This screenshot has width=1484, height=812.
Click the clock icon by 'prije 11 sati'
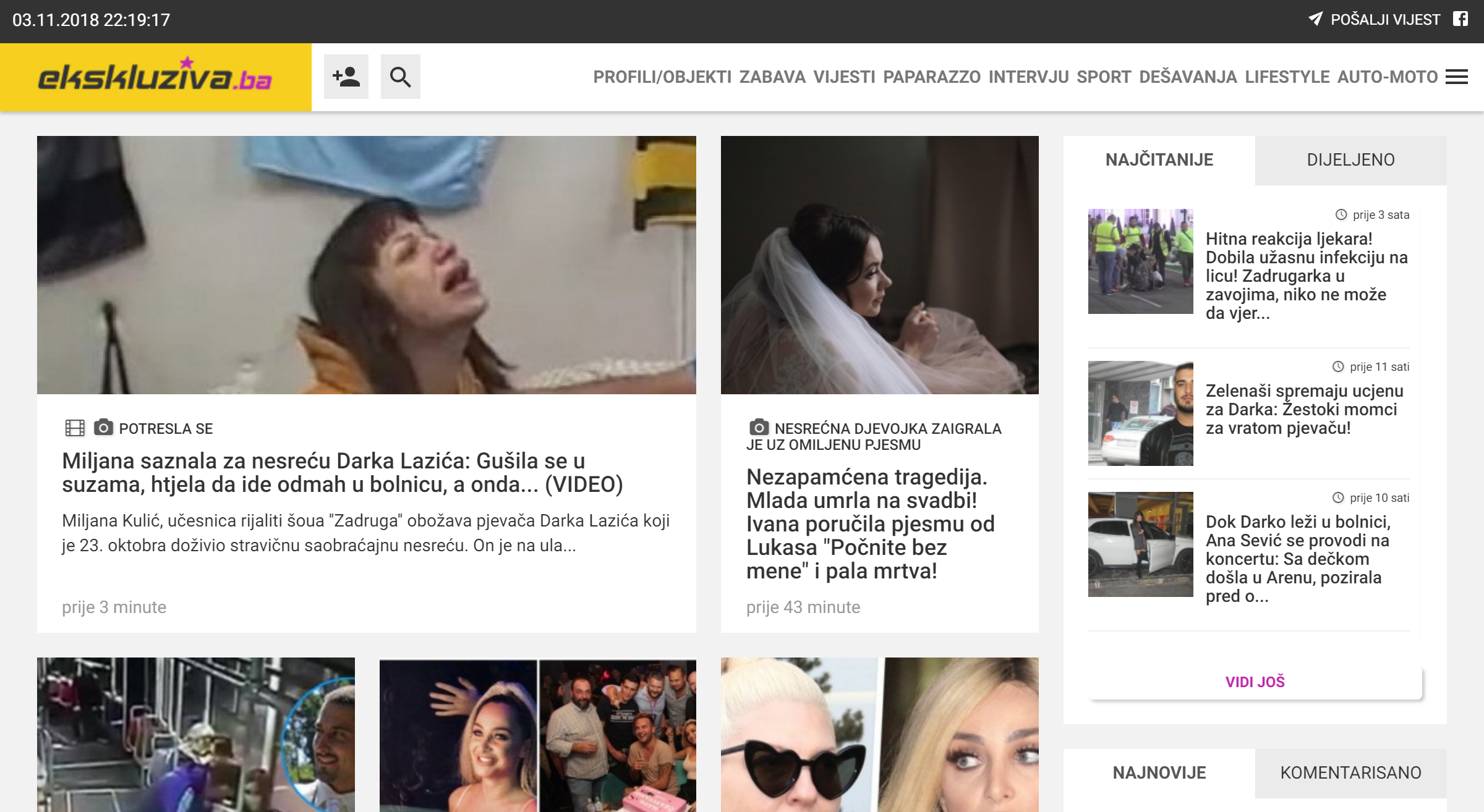(x=1338, y=366)
